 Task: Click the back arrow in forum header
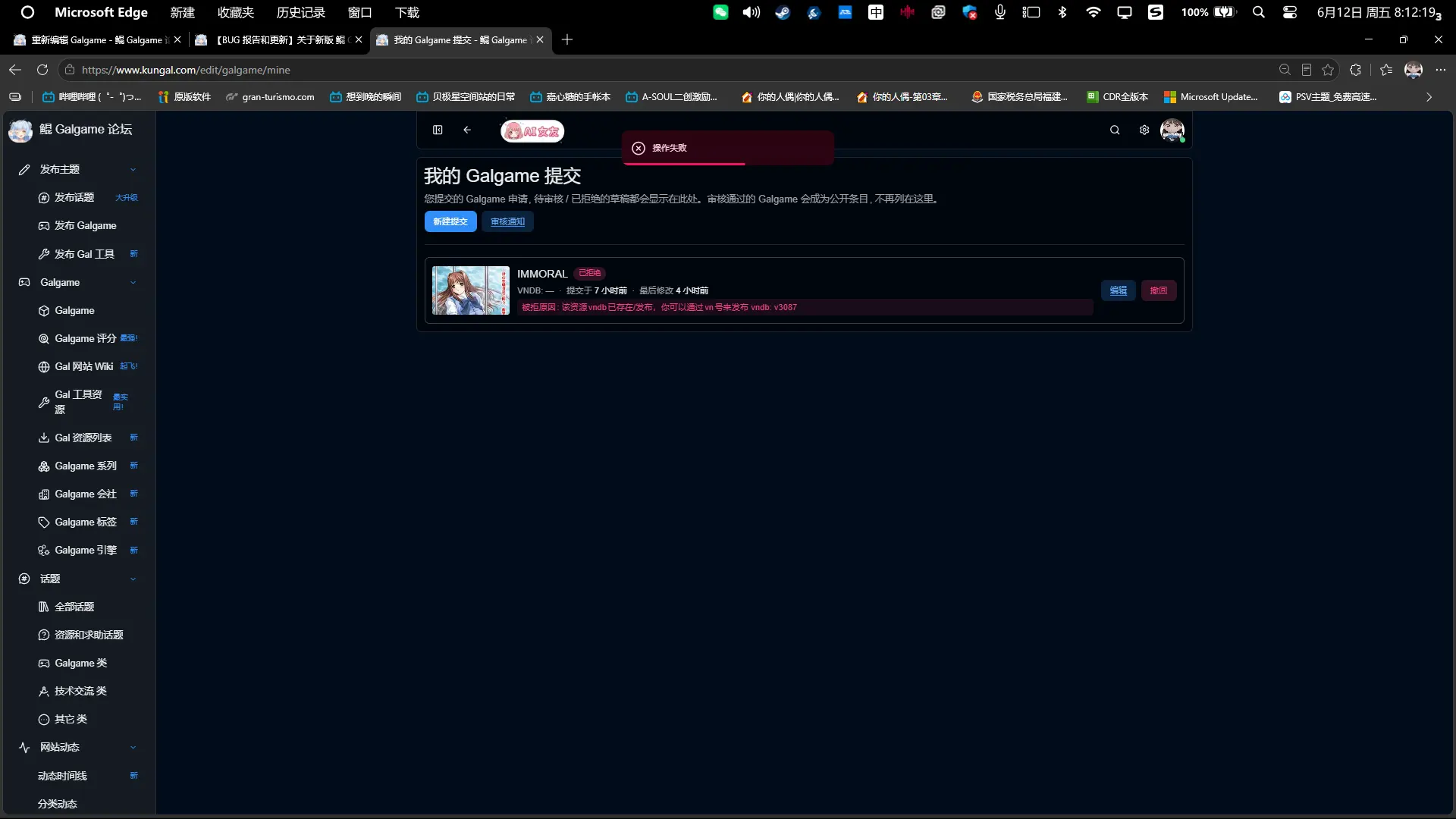point(467,130)
